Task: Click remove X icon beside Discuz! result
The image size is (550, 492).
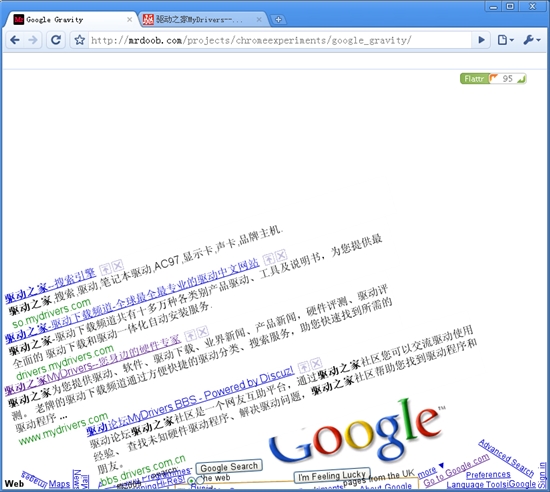Action: [316, 363]
